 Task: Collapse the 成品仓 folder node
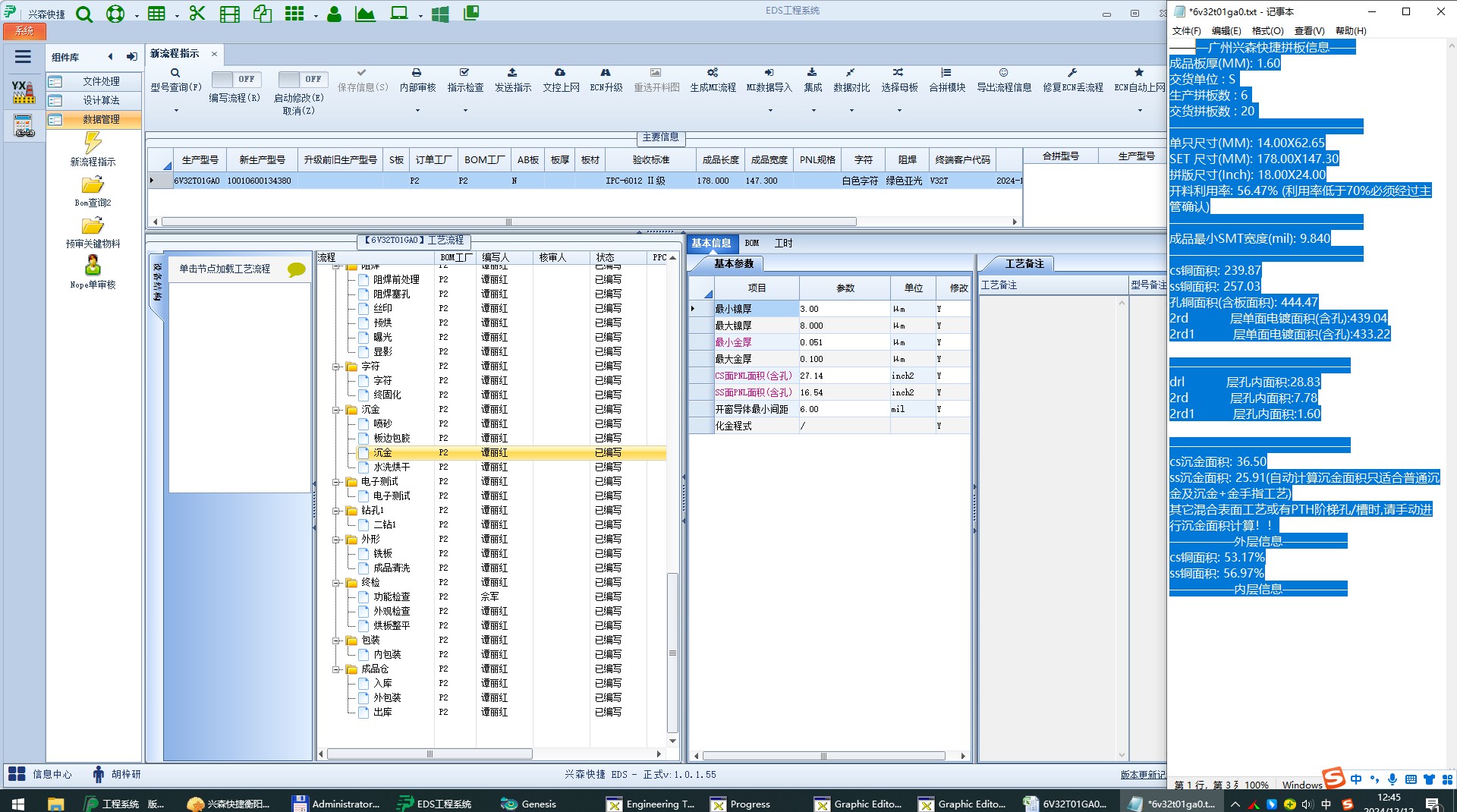pyautogui.click(x=336, y=669)
